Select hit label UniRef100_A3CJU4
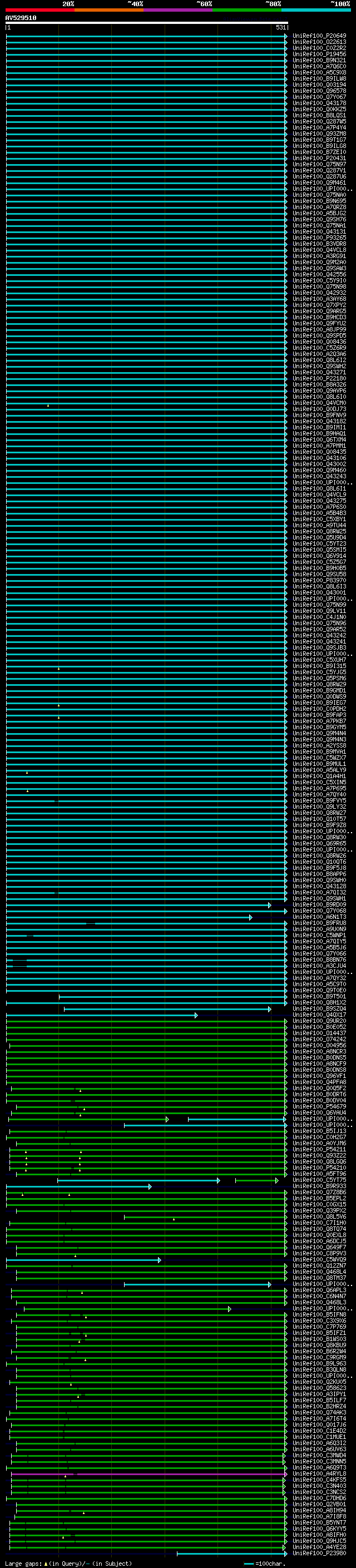Viewport: 356px width, 1568px height. coord(319,966)
